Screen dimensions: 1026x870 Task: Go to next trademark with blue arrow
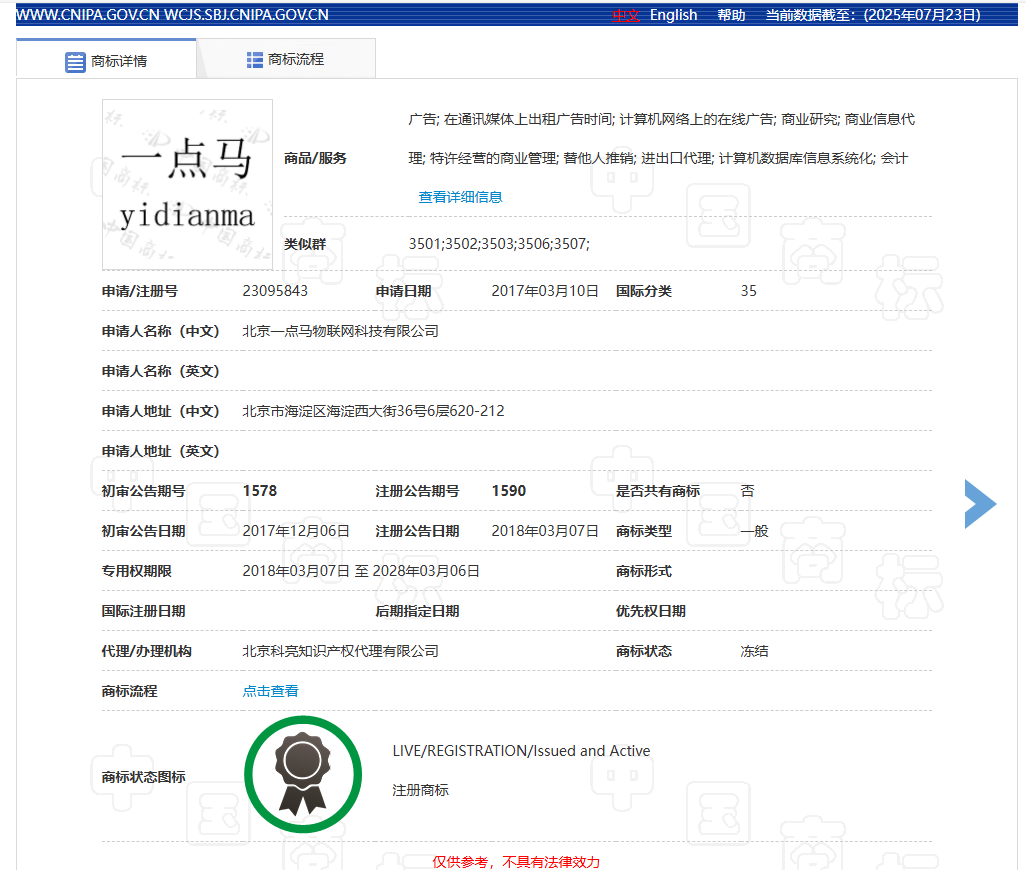click(979, 503)
